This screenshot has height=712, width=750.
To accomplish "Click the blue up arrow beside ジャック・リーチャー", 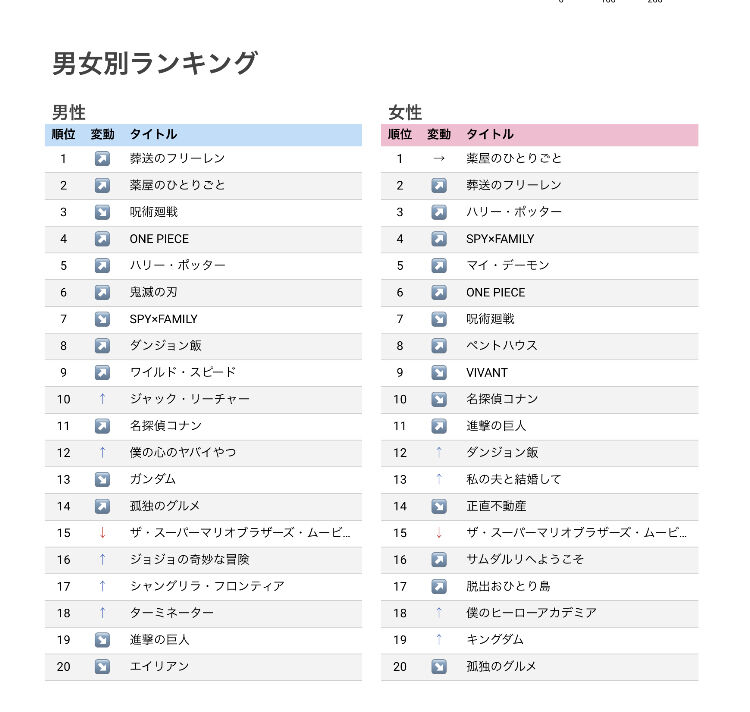I will click(x=102, y=399).
